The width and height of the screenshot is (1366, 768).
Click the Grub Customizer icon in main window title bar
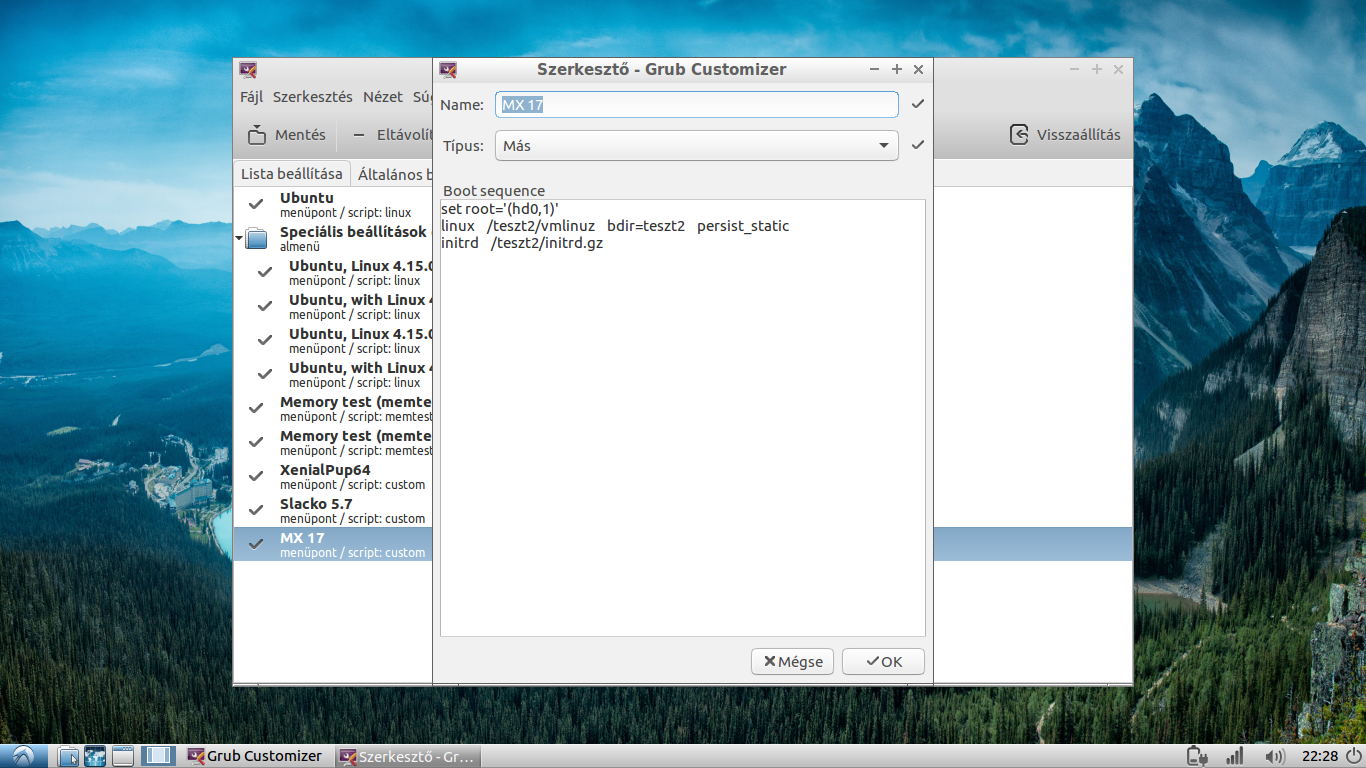248,69
